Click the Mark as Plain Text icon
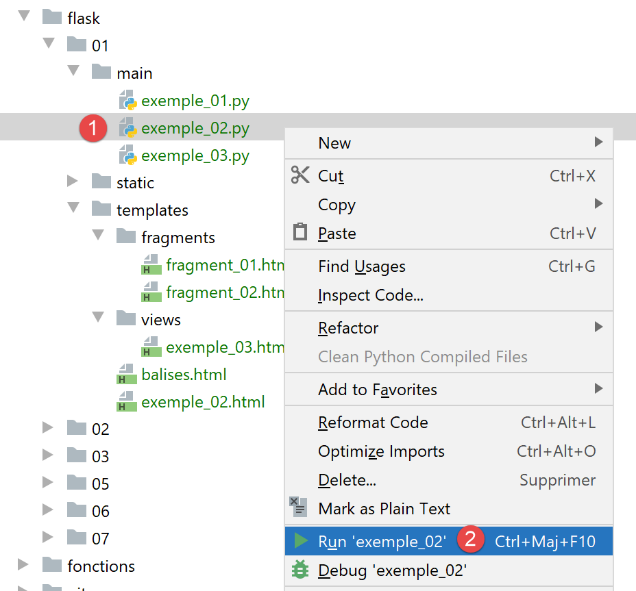Image resolution: width=636 pixels, height=591 pixels. point(298,507)
